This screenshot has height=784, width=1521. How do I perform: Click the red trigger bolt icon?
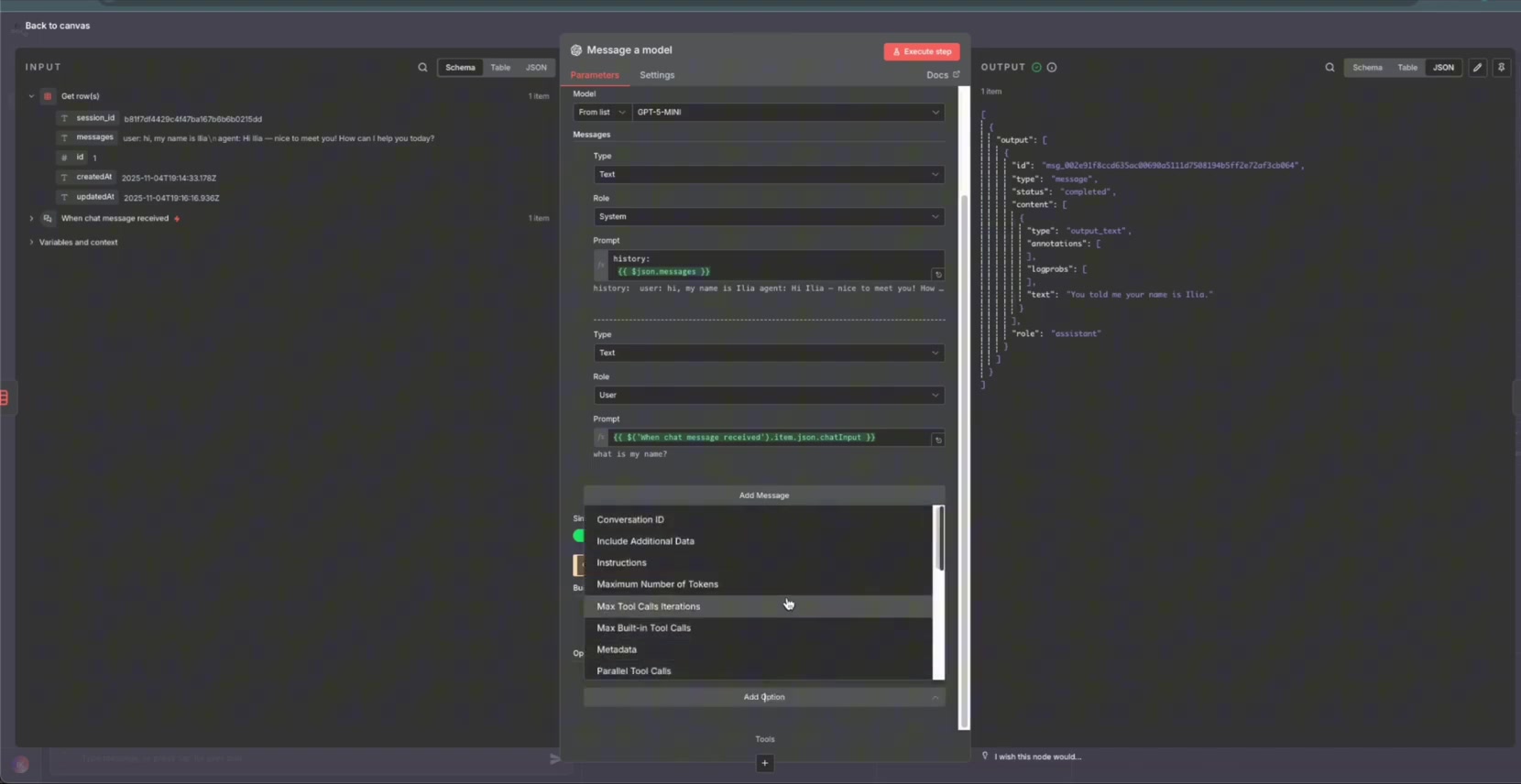point(177,219)
